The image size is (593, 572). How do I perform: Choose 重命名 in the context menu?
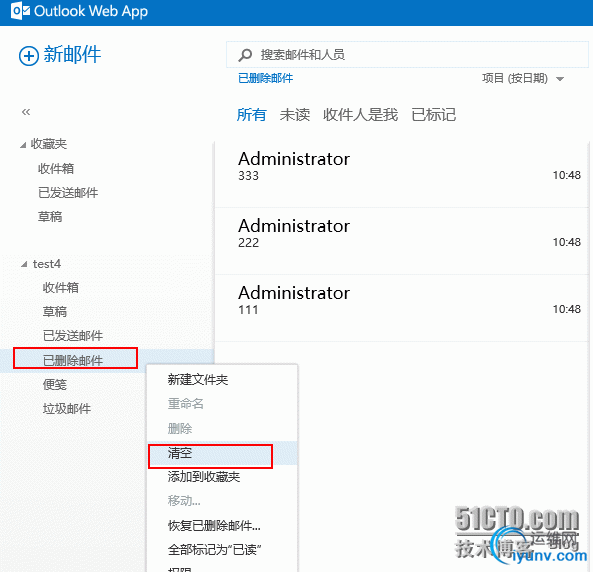186,404
